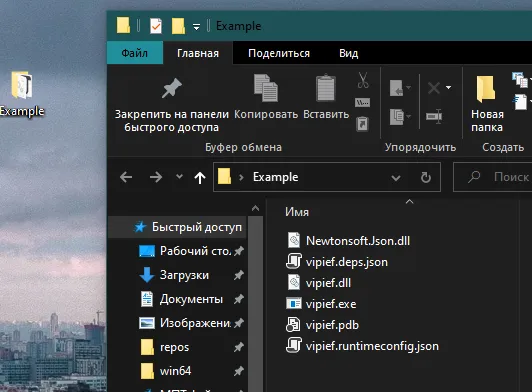Open Документы in navigation pane

[x=192, y=299]
